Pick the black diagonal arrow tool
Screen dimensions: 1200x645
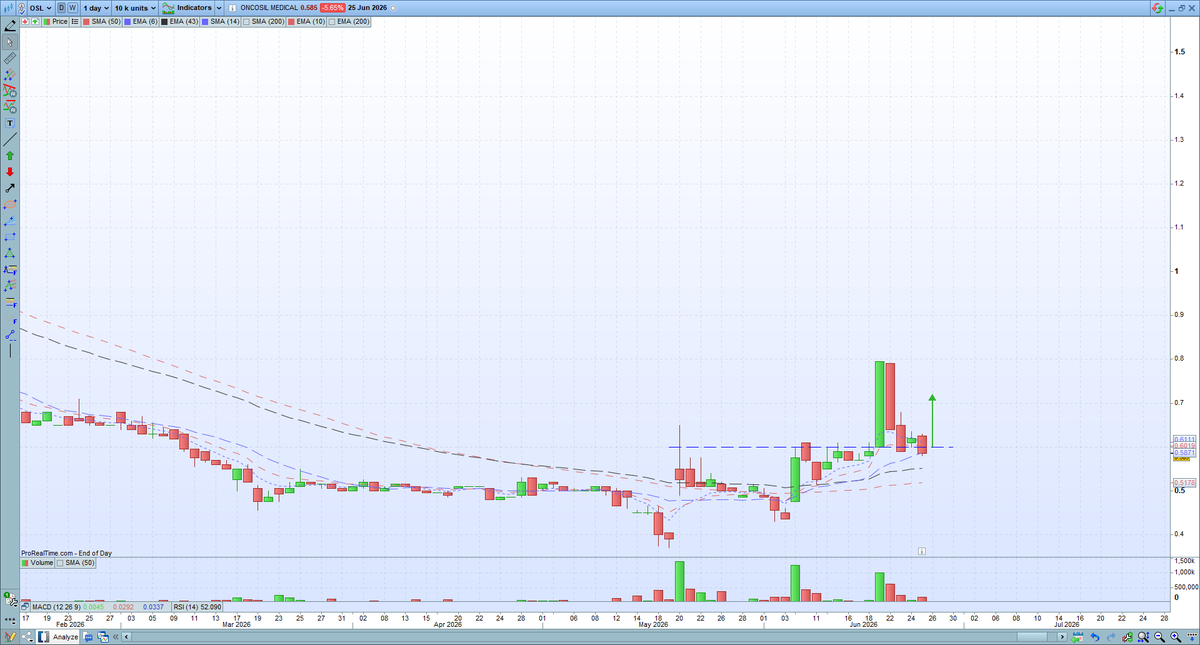tap(10, 187)
